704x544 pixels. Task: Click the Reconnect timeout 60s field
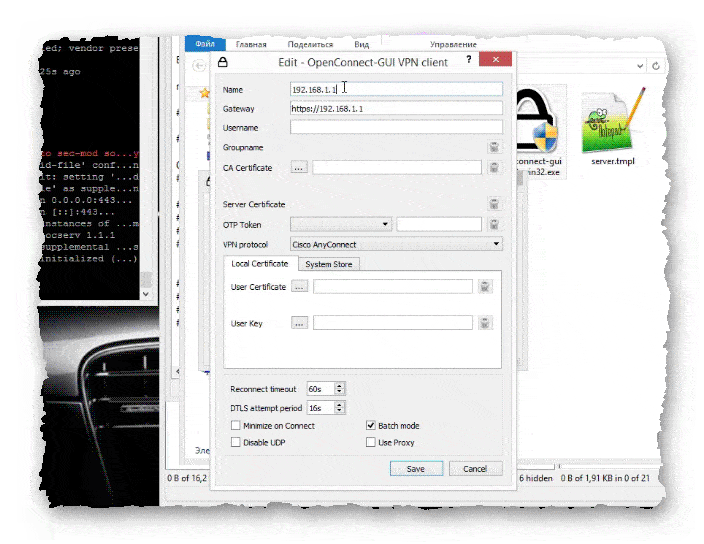coord(321,389)
